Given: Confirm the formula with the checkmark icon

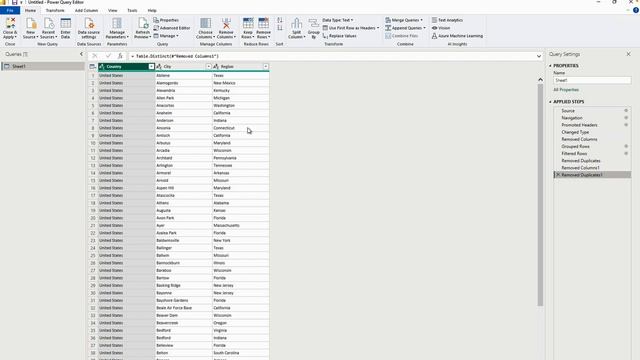Looking at the screenshot, I should click(108, 56).
